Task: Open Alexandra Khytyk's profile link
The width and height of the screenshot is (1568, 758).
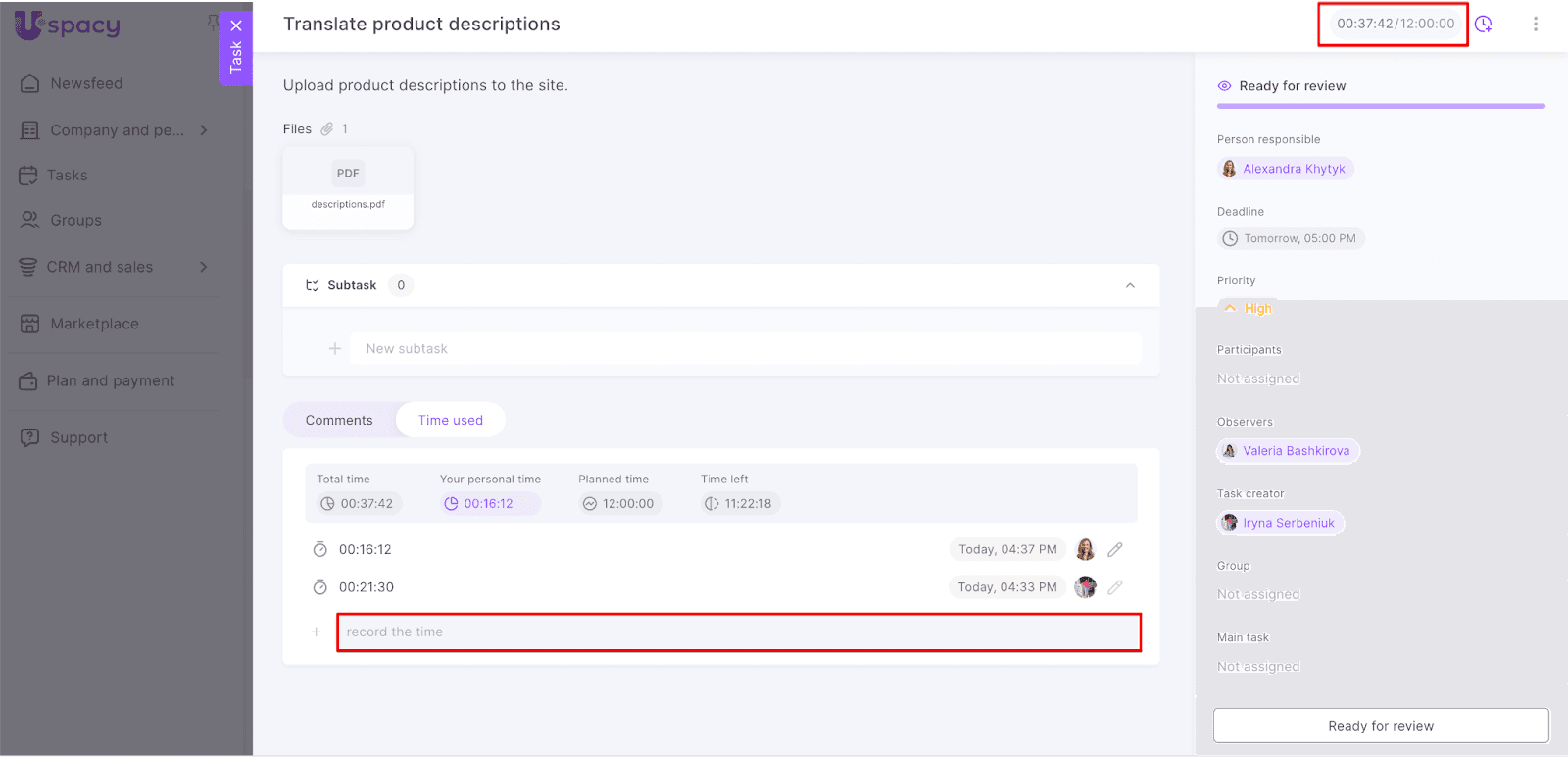Action: pyautogui.click(x=1293, y=169)
